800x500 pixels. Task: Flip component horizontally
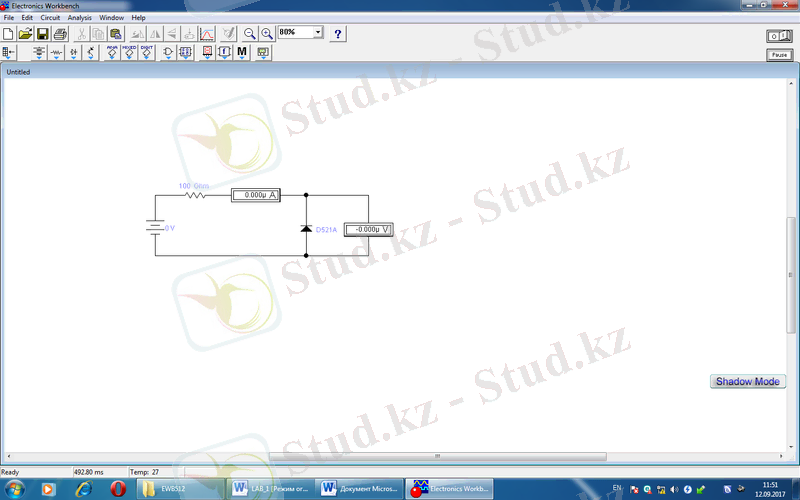[155, 34]
